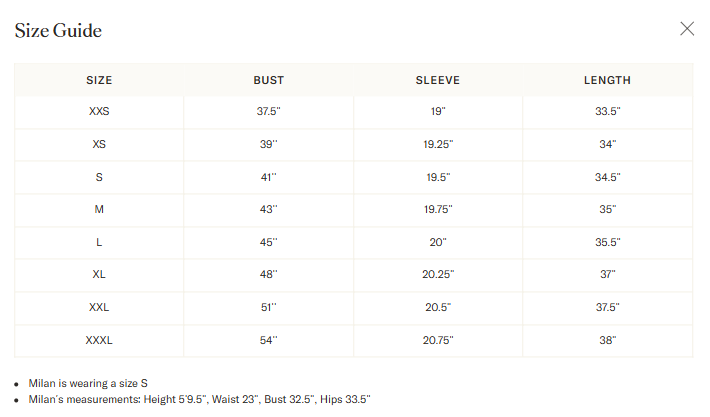
Task: Click the 54" bust value for XXXL
Action: (269, 340)
